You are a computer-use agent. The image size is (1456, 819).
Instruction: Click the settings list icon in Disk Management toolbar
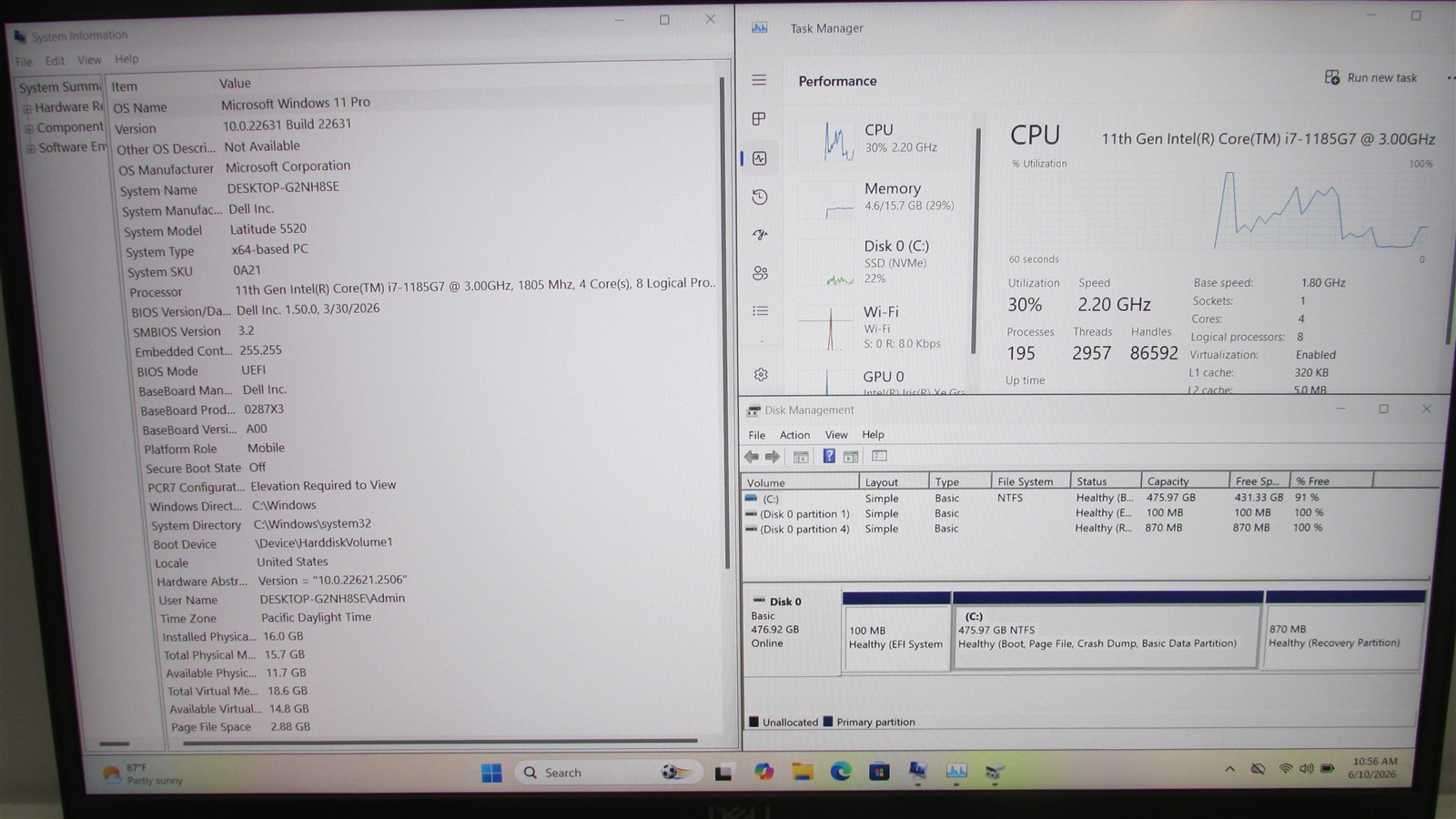879,456
